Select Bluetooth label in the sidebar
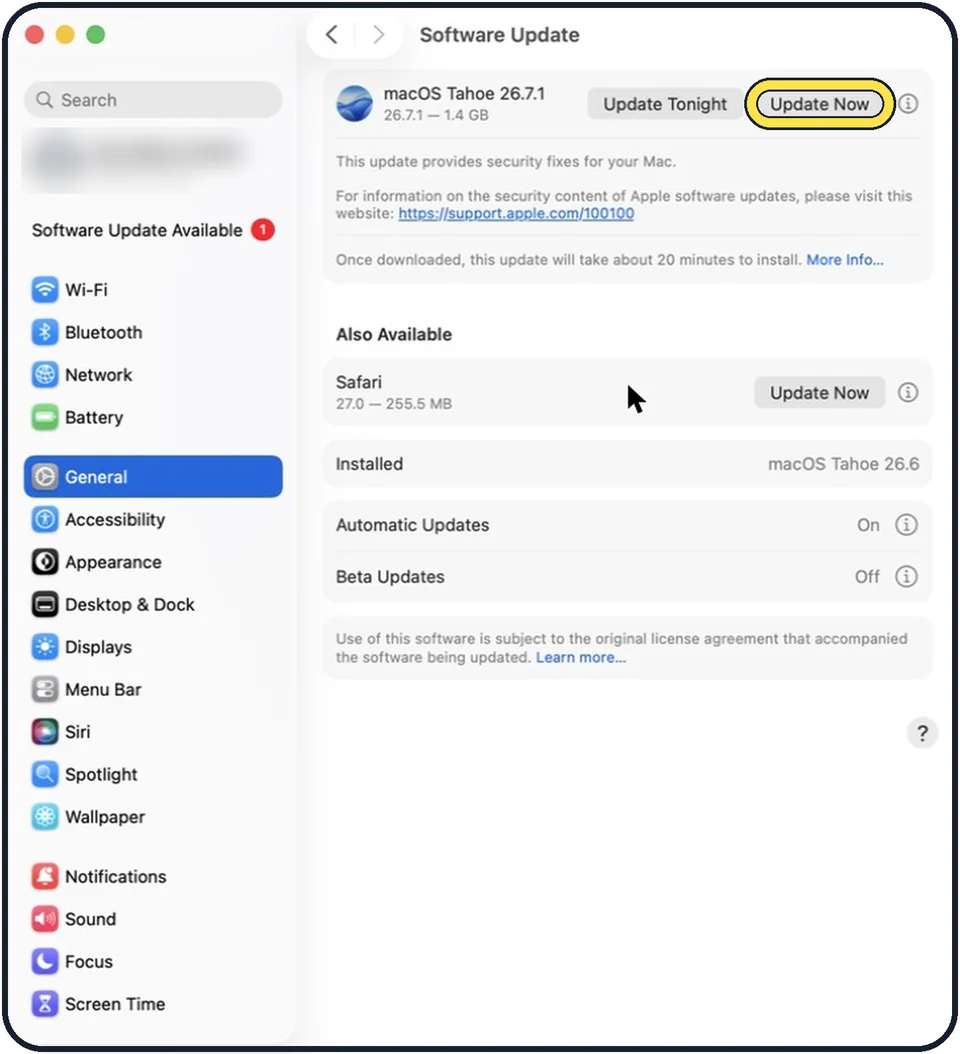The width and height of the screenshot is (960, 1054). pyautogui.click(x=104, y=332)
